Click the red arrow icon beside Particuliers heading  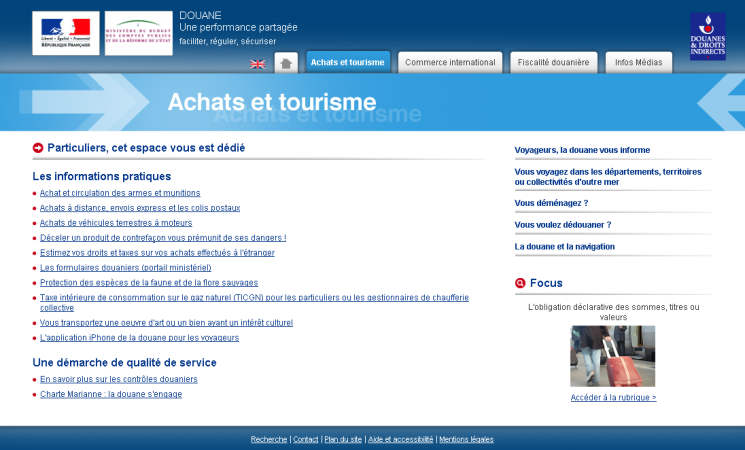(38, 148)
